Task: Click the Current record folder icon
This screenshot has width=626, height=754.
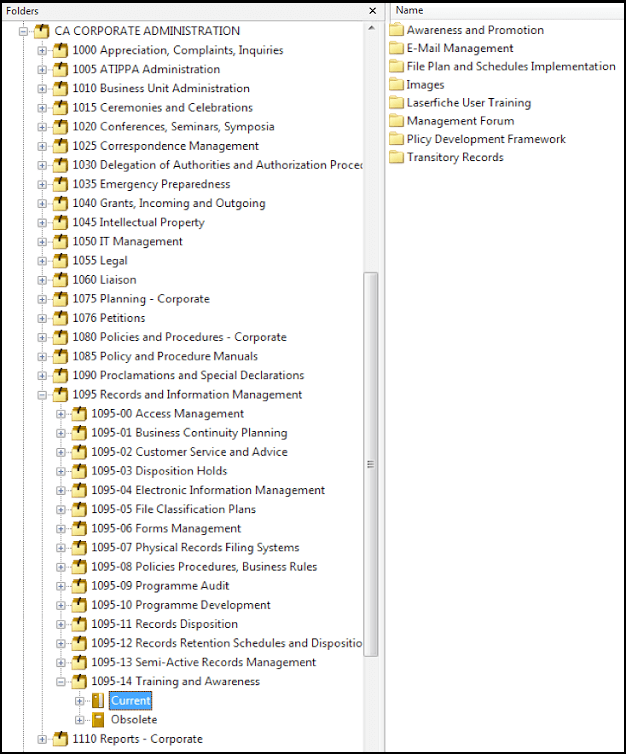Action: [98, 701]
